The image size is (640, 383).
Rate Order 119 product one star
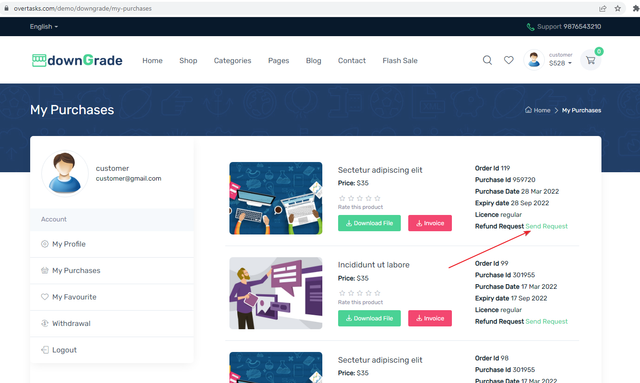(x=342, y=198)
